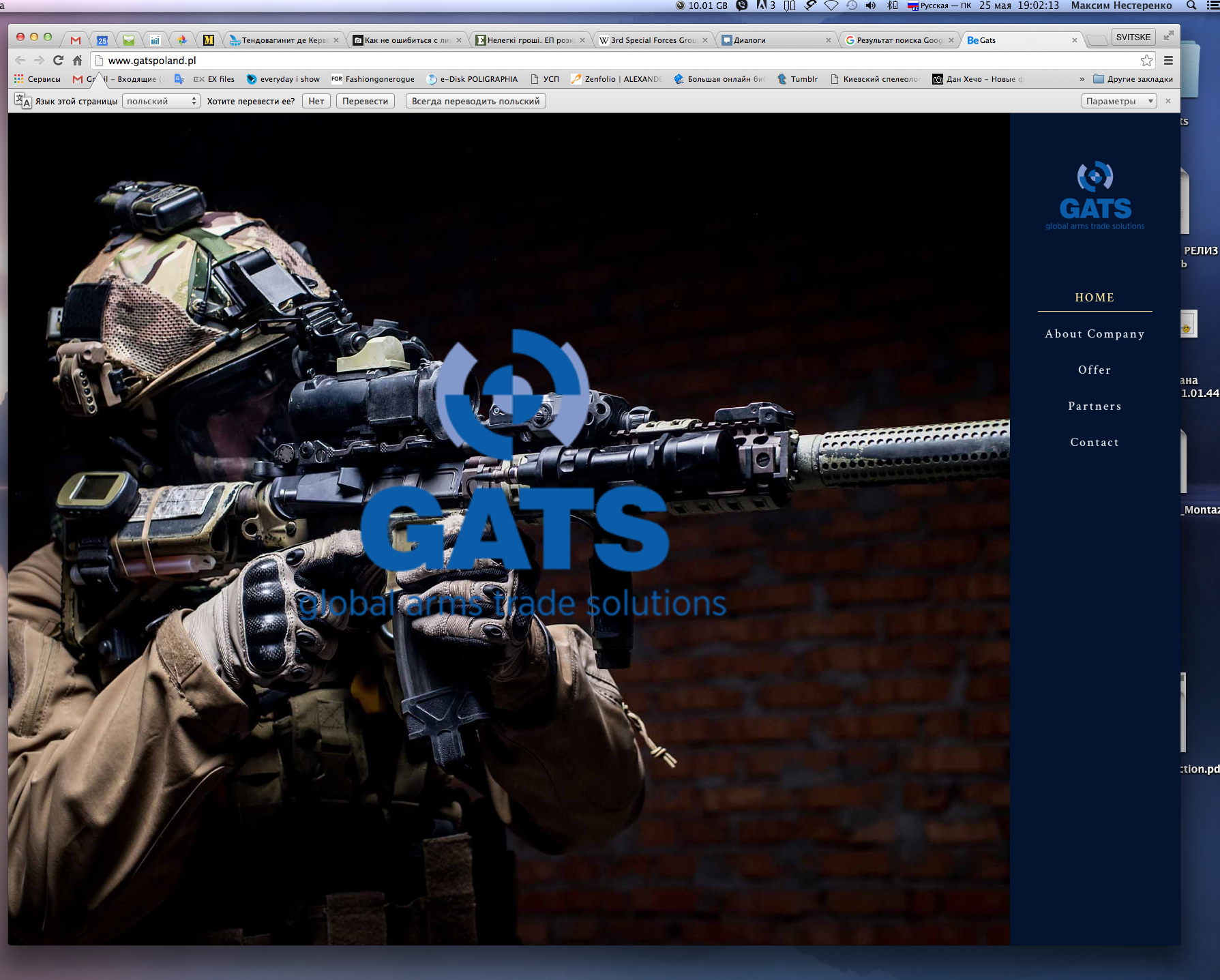
Task: Open the EX files bookmark
Action: pyautogui.click(x=214, y=79)
